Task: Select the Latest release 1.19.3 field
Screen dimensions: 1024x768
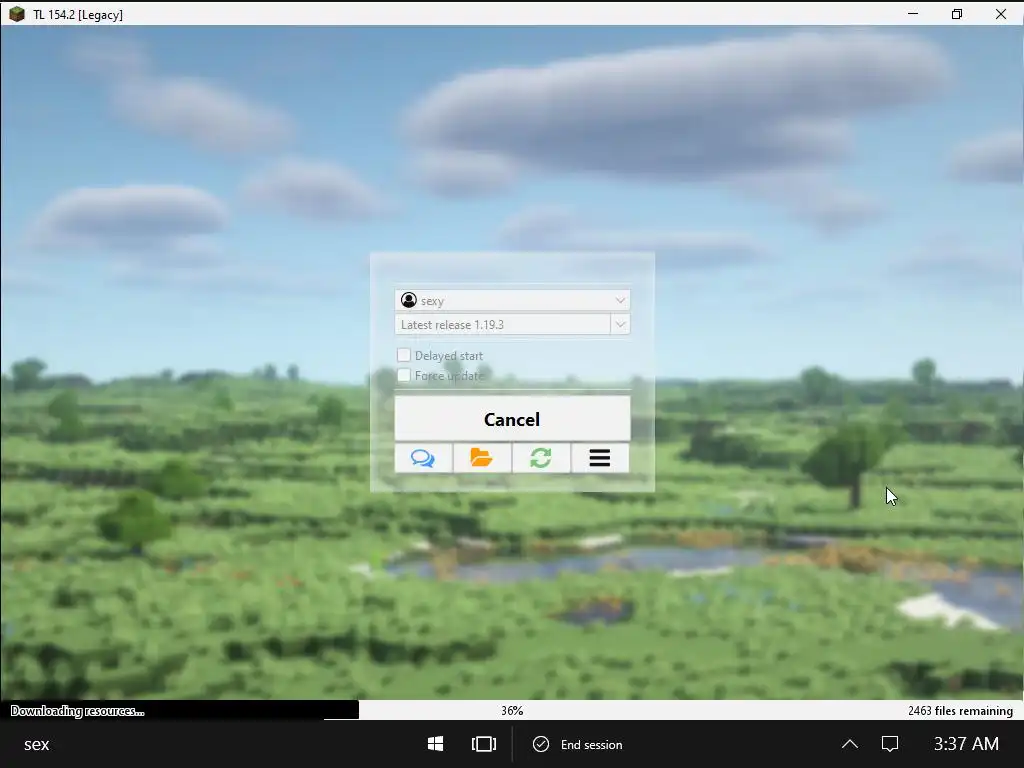Action: (503, 325)
